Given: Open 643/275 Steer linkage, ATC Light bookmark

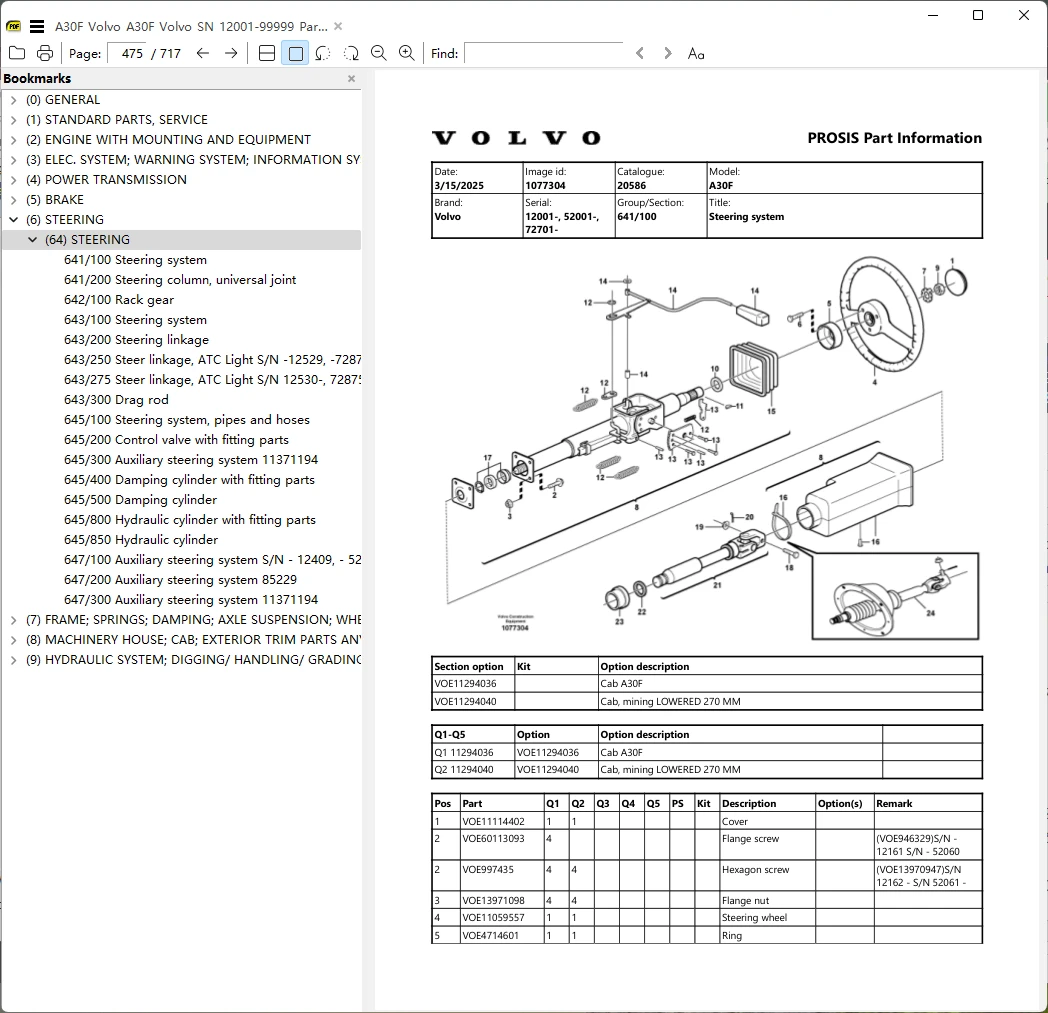Looking at the screenshot, I should pyautogui.click(x=213, y=380).
